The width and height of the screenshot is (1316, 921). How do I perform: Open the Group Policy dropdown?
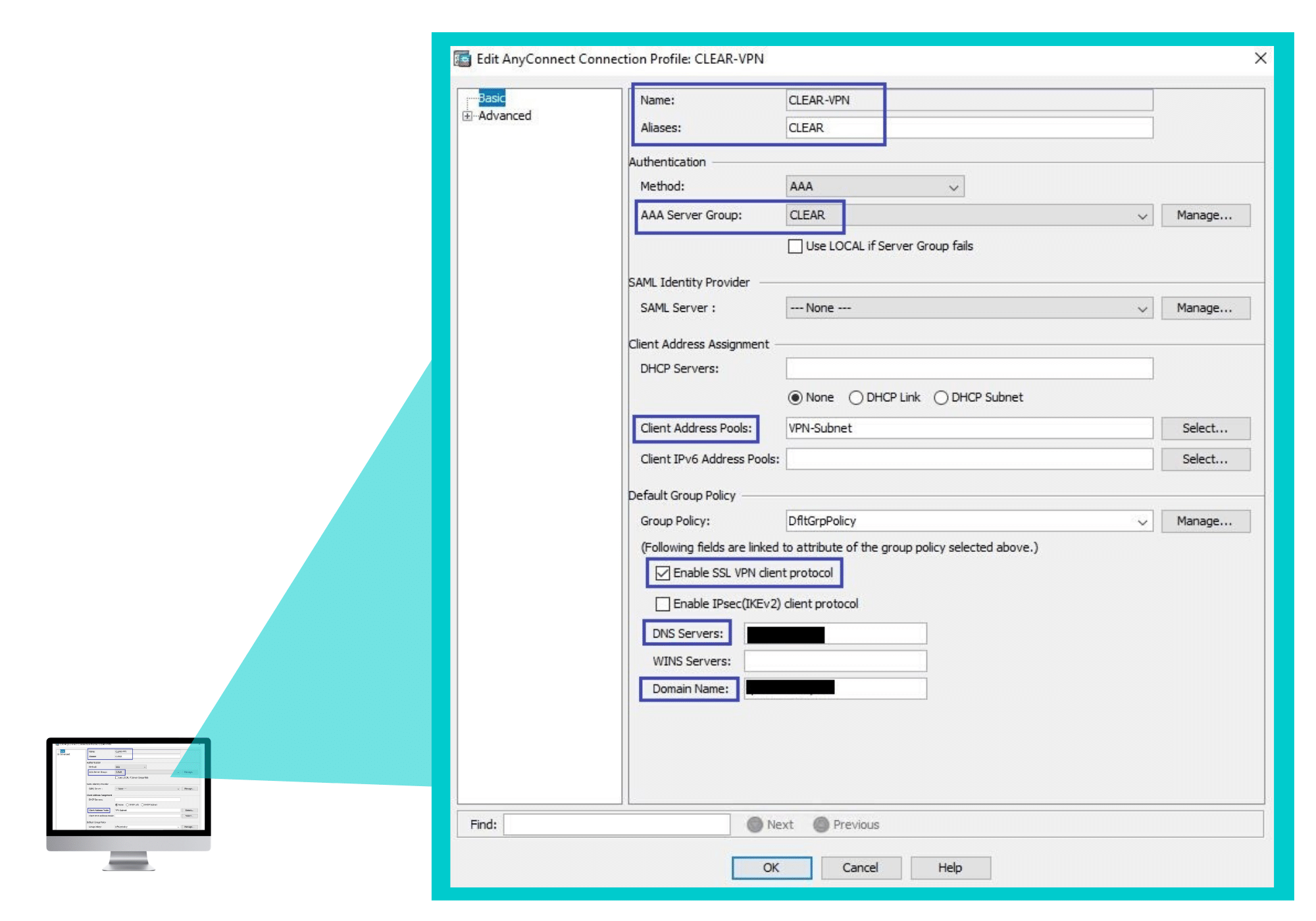click(1142, 520)
